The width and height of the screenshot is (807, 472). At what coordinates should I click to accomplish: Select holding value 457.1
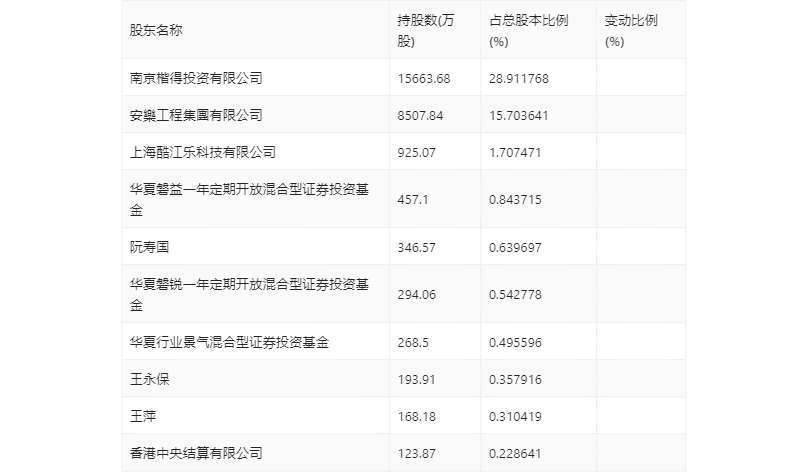coord(413,200)
